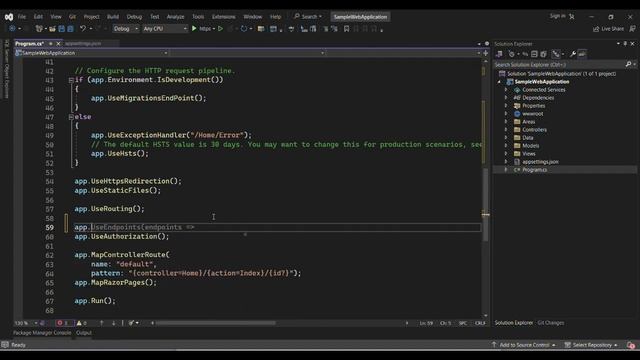The height and width of the screenshot is (360, 640).
Task: Open the SampleWebApplication navigation dropdown in editor
Action: click(x=91, y=53)
